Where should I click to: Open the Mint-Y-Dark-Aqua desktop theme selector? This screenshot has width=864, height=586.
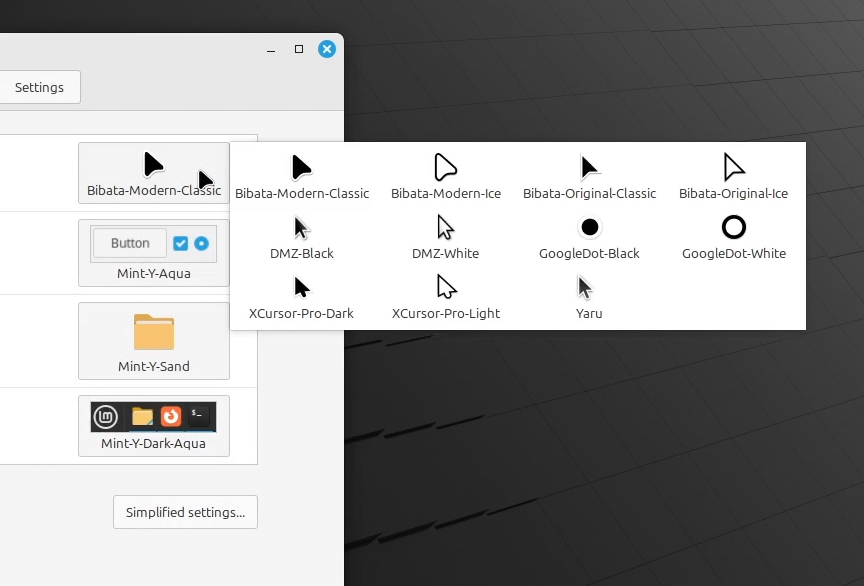coord(153,426)
